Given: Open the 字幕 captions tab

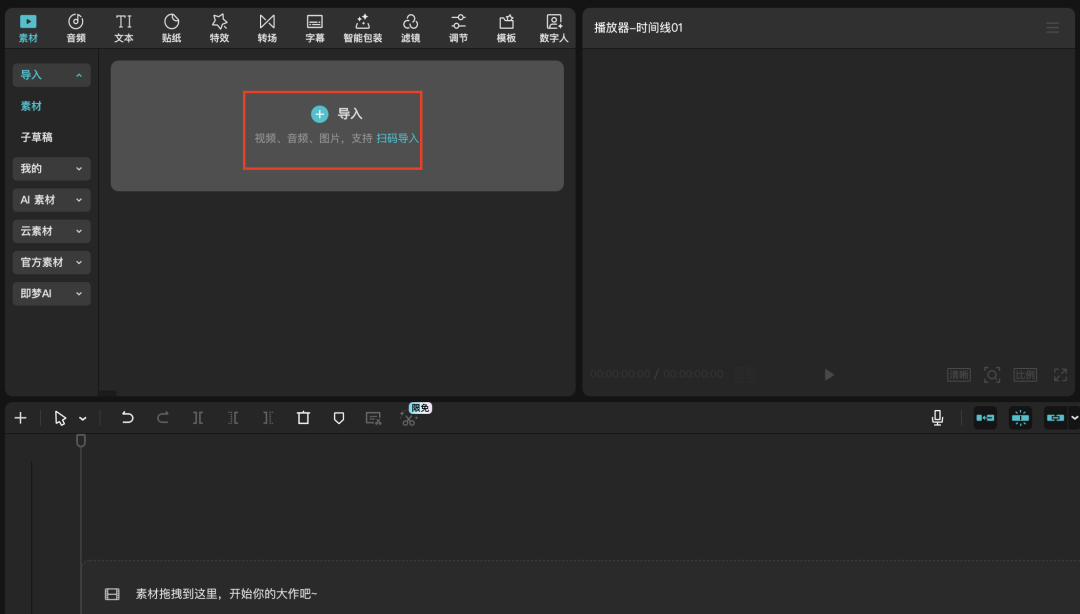Looking at the screenshot, I should [x=315, y=28].
